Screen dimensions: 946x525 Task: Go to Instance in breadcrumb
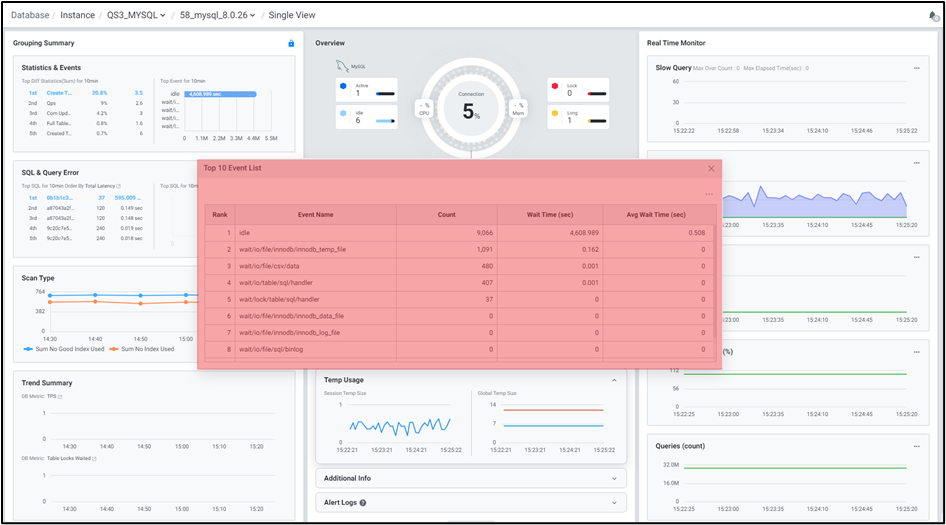[x=77, y=16]
